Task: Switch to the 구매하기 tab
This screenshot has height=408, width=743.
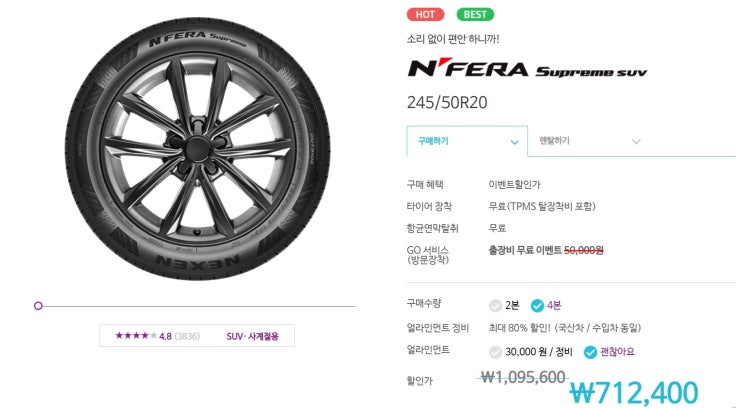Action: click(x=434, y=141)
